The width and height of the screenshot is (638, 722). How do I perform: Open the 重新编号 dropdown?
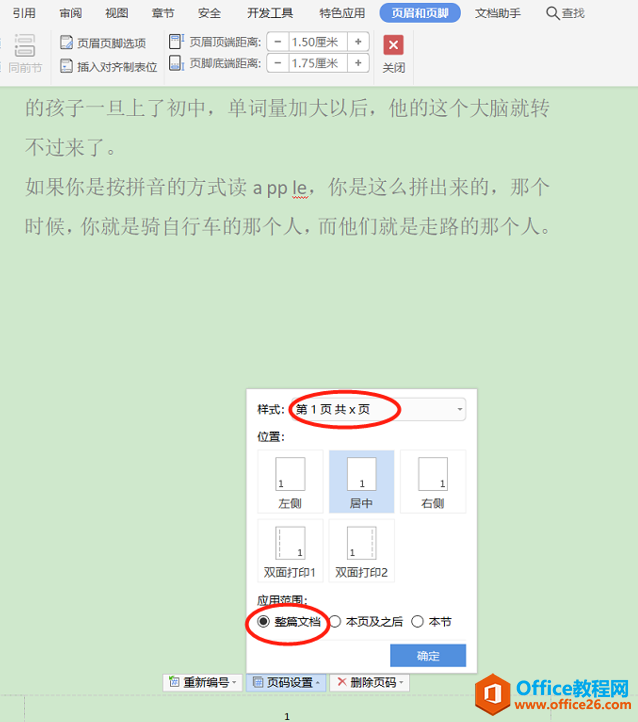203,682
